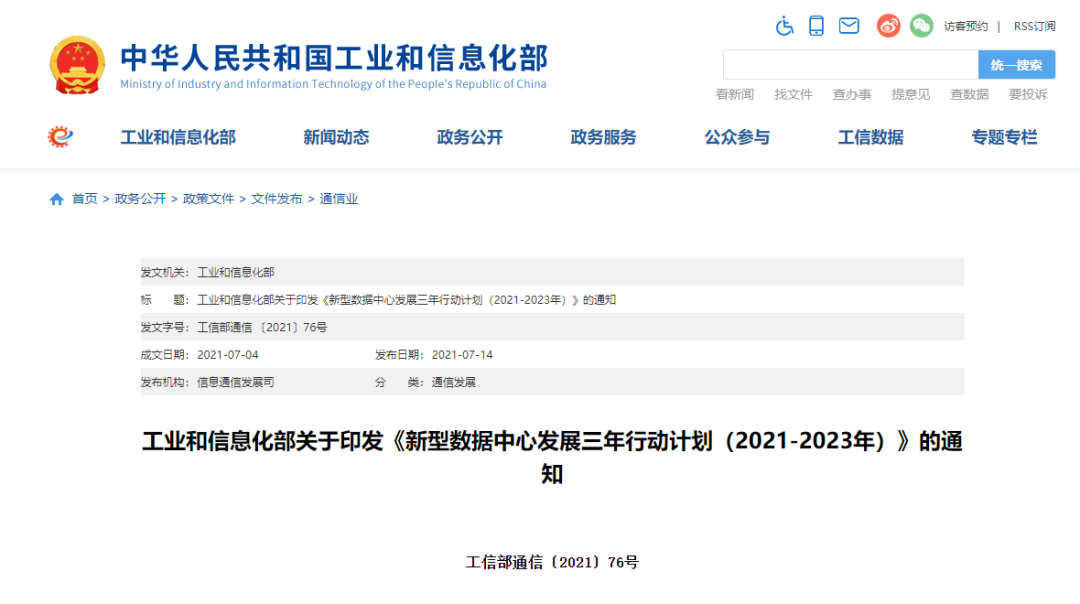
Task: Click the email envelope icon
Action: (x=849, y=26)
